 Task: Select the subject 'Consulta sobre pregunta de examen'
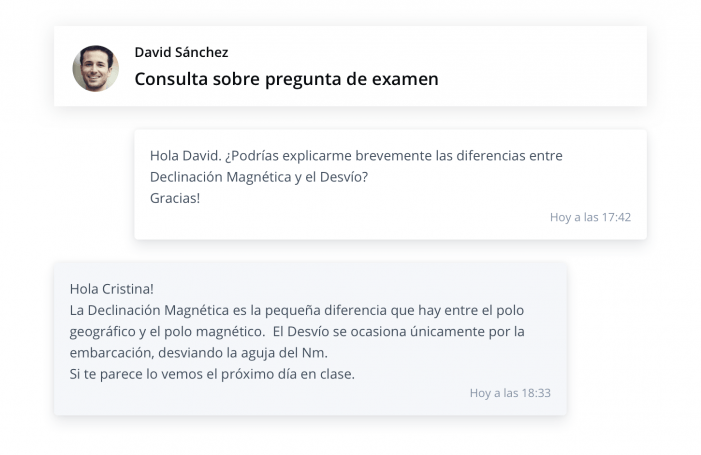point(286,79)
